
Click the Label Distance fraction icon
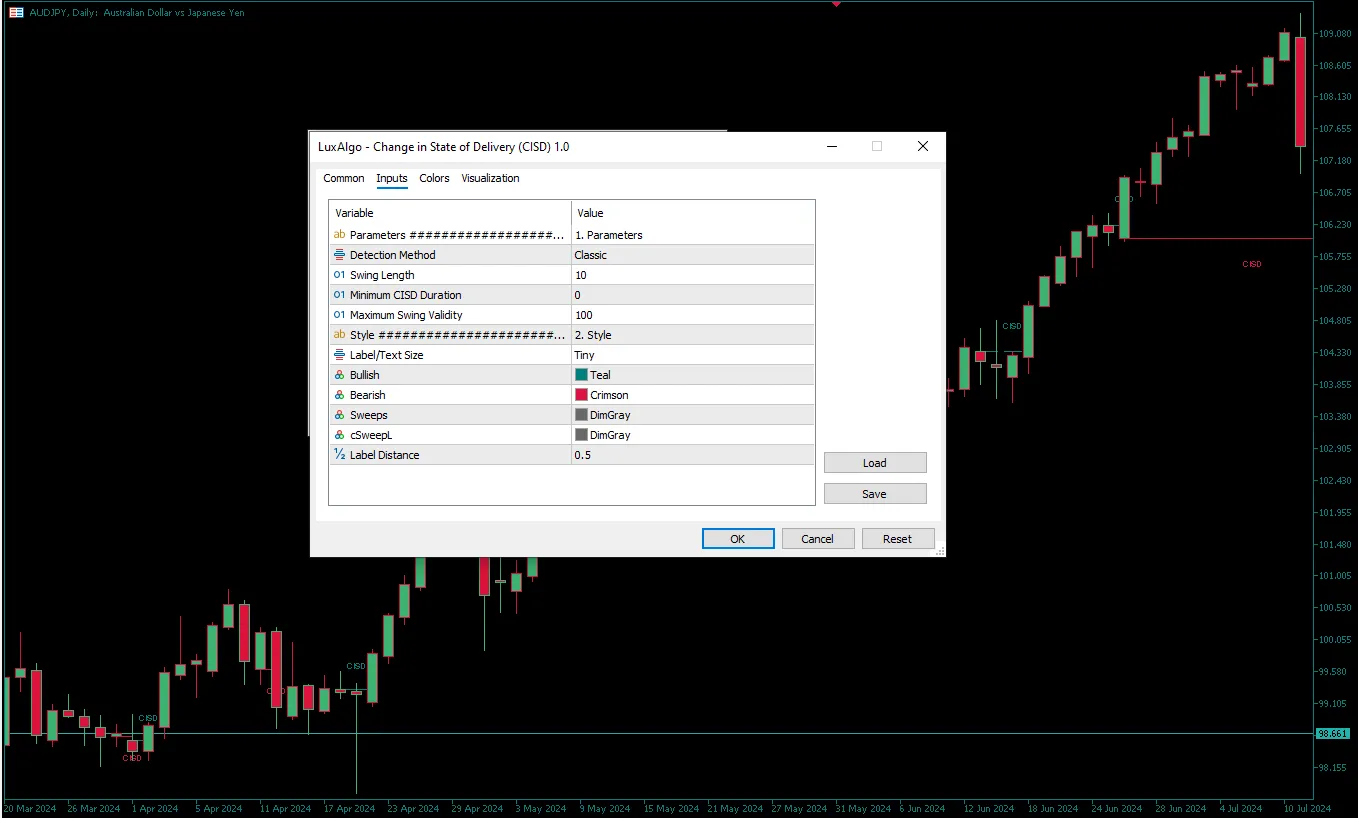[x=339, y=455]
